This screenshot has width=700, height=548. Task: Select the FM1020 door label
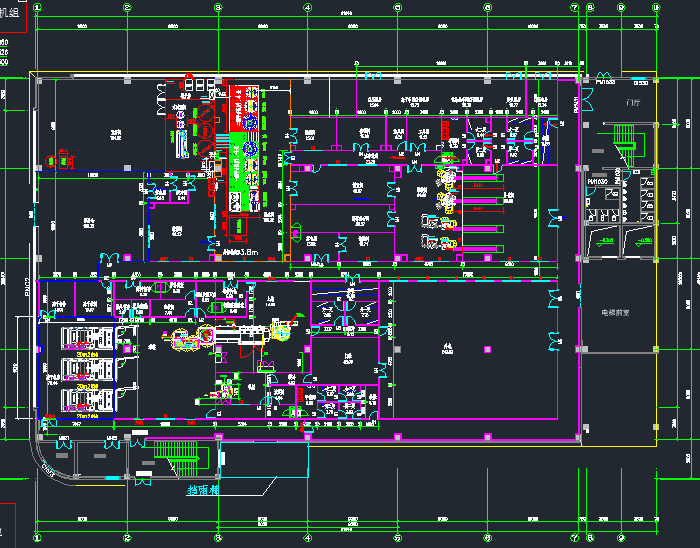pos(597,181)
